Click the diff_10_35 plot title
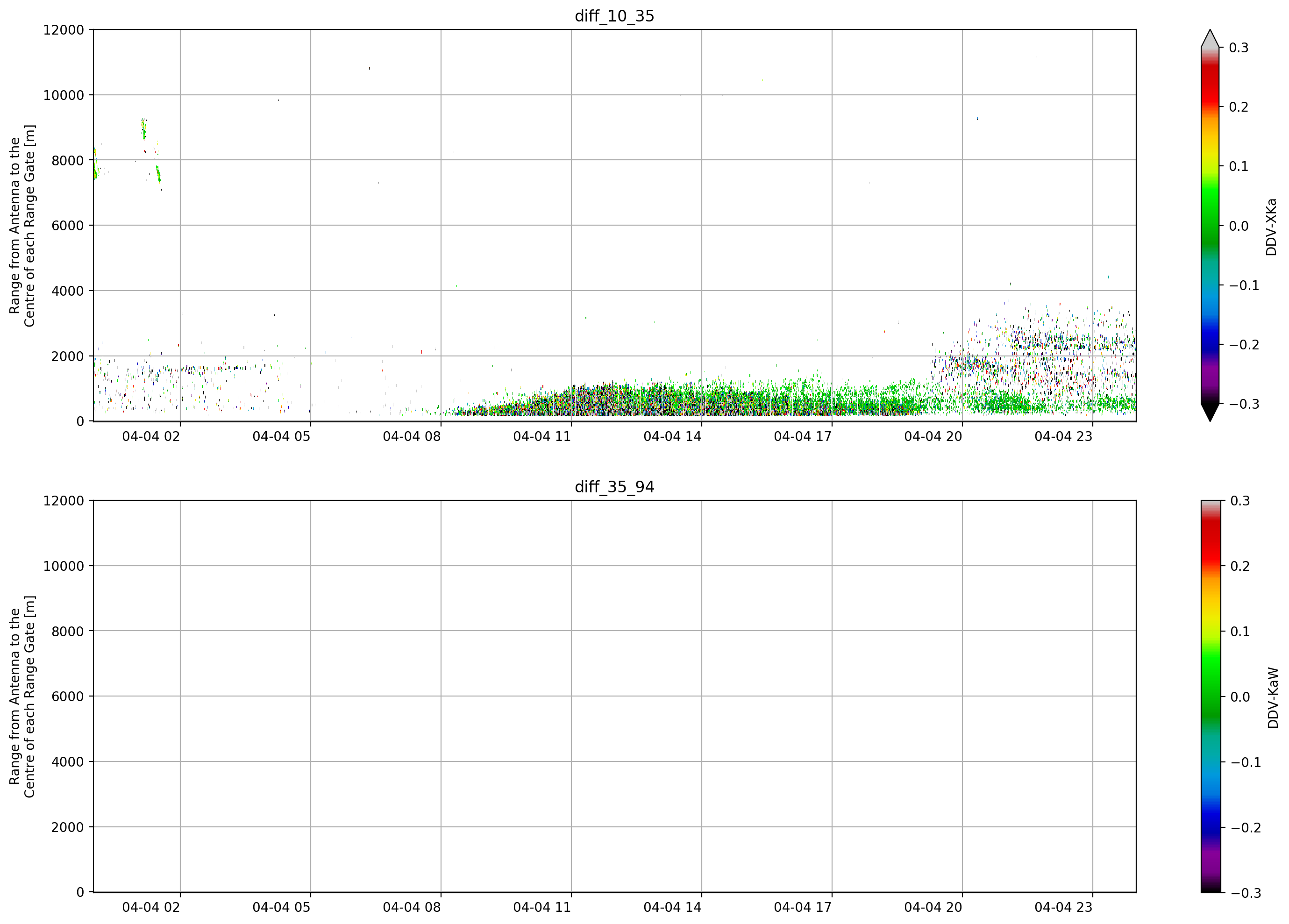 click(614, 16)
